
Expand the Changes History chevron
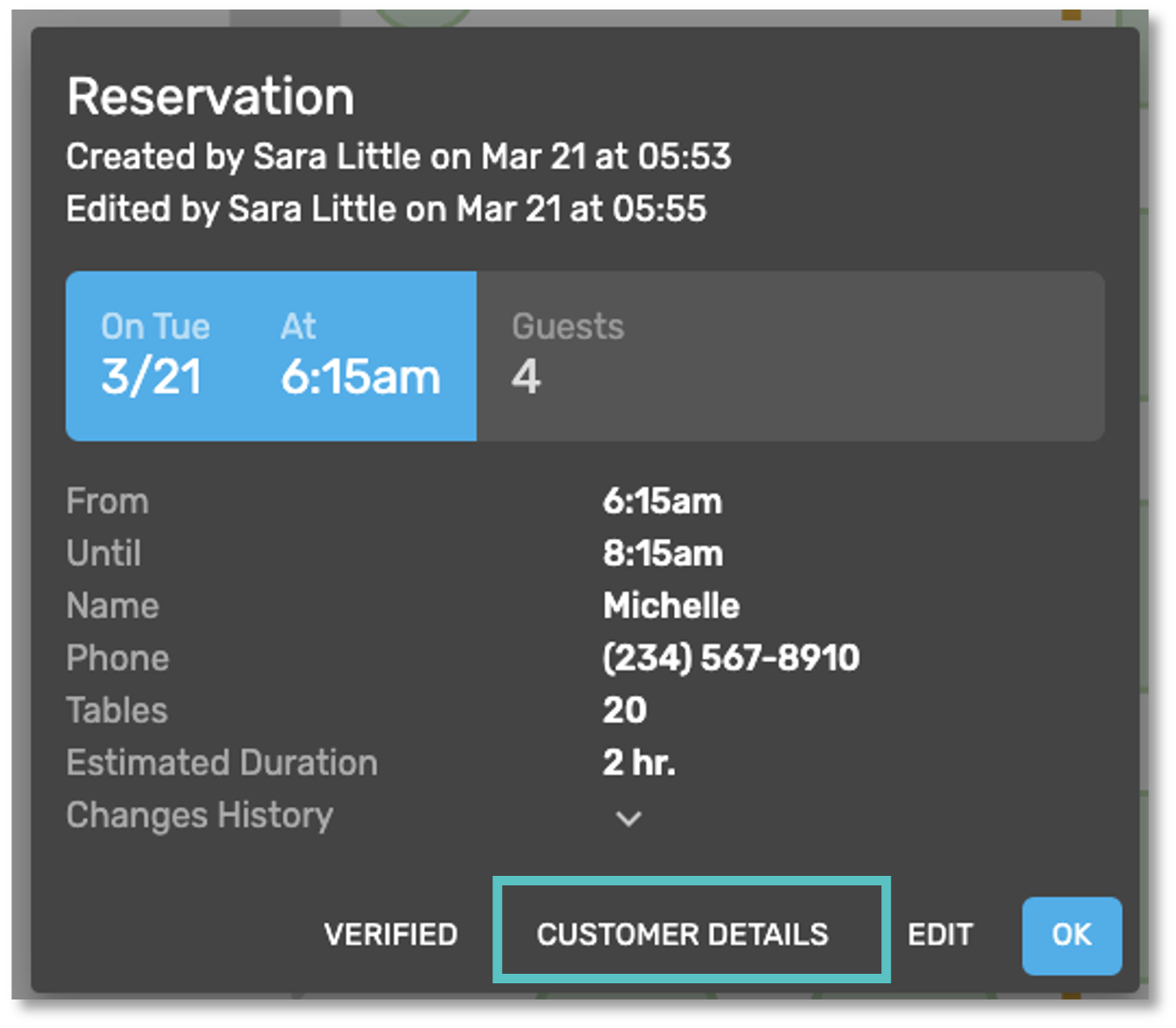click(x=628, y=818)
